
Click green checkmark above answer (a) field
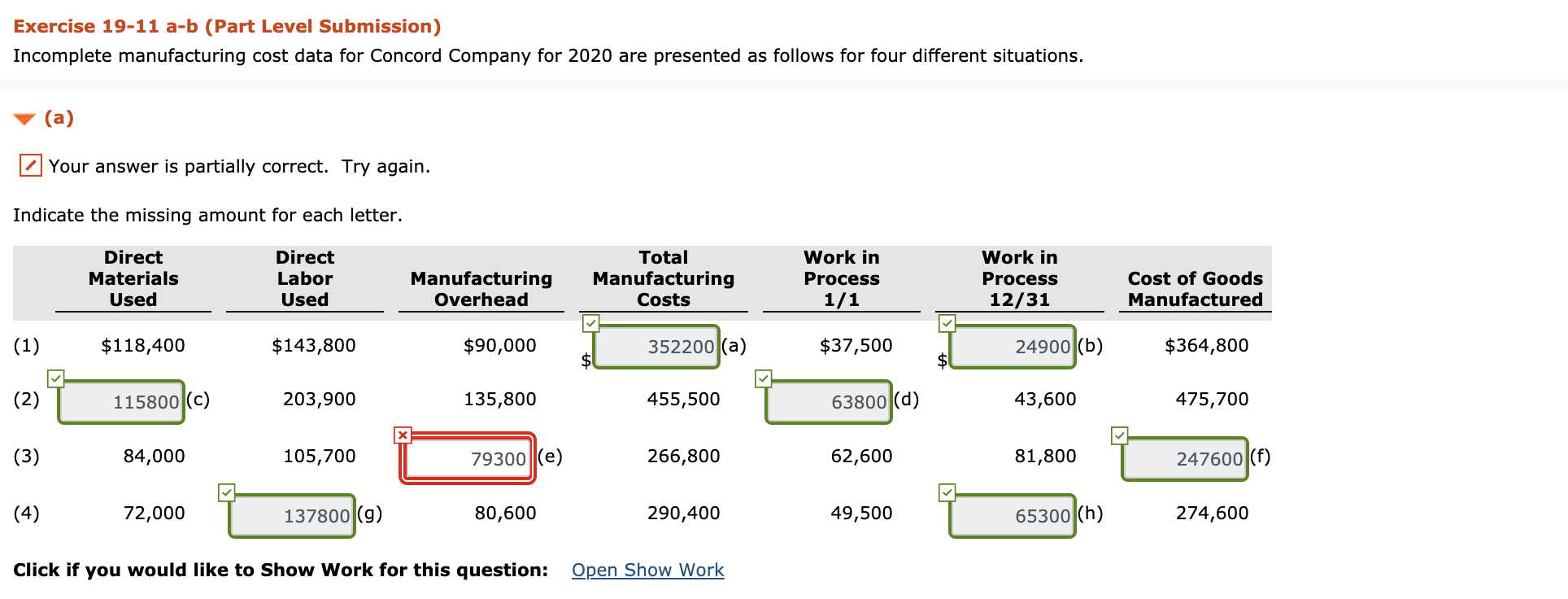(x=591, y=323)
